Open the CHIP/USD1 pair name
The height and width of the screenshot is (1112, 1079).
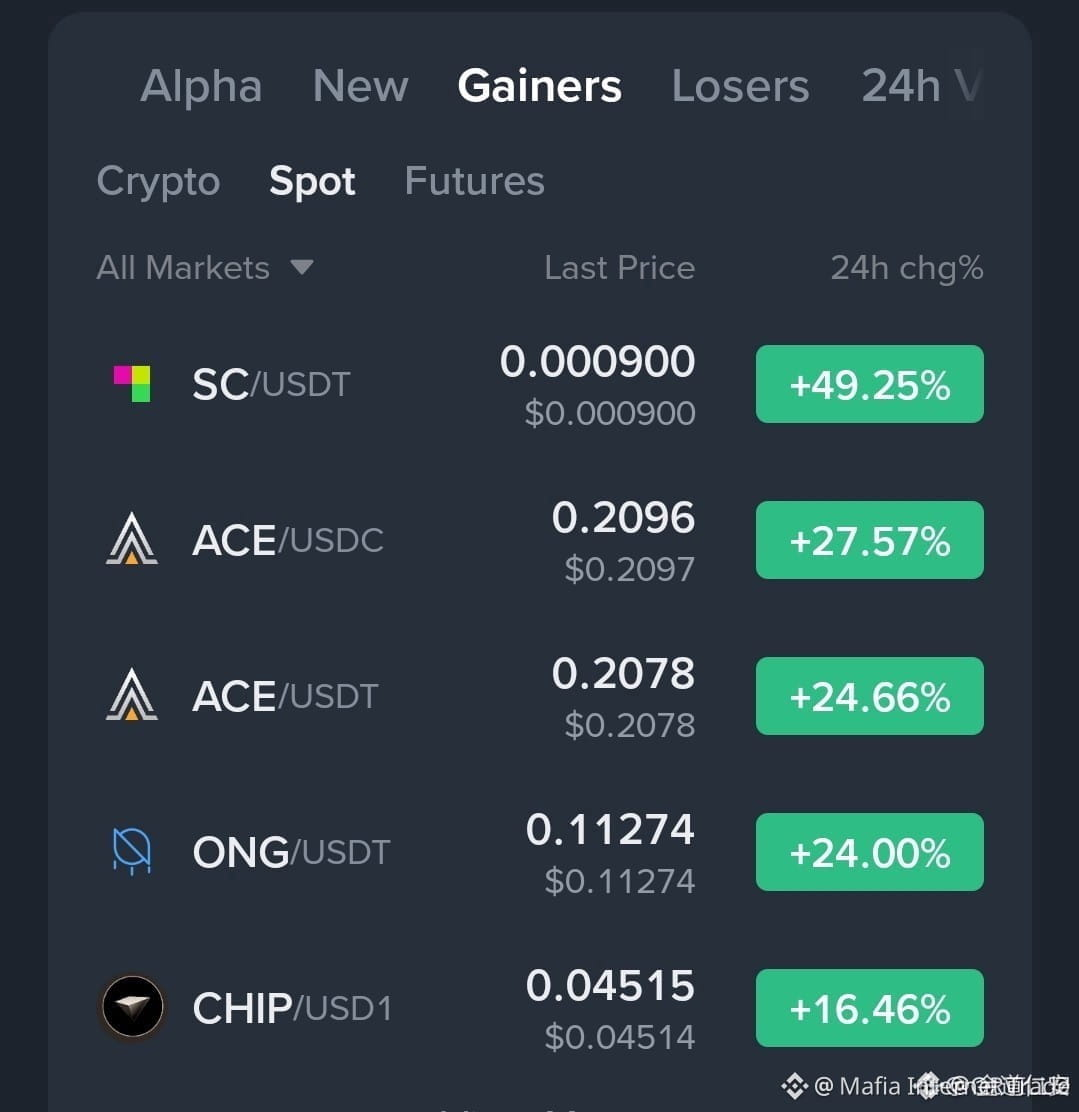[292, 1008]
